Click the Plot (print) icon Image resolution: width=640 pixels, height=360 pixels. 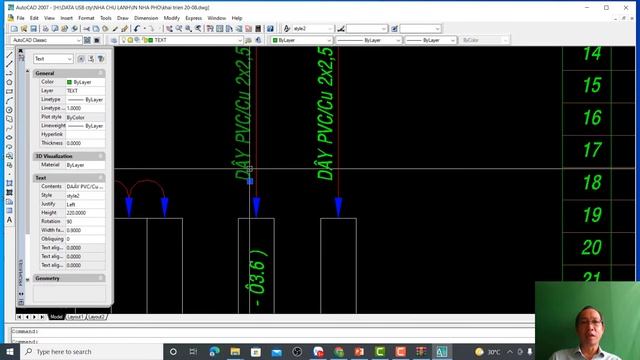(x=45, y=29)
